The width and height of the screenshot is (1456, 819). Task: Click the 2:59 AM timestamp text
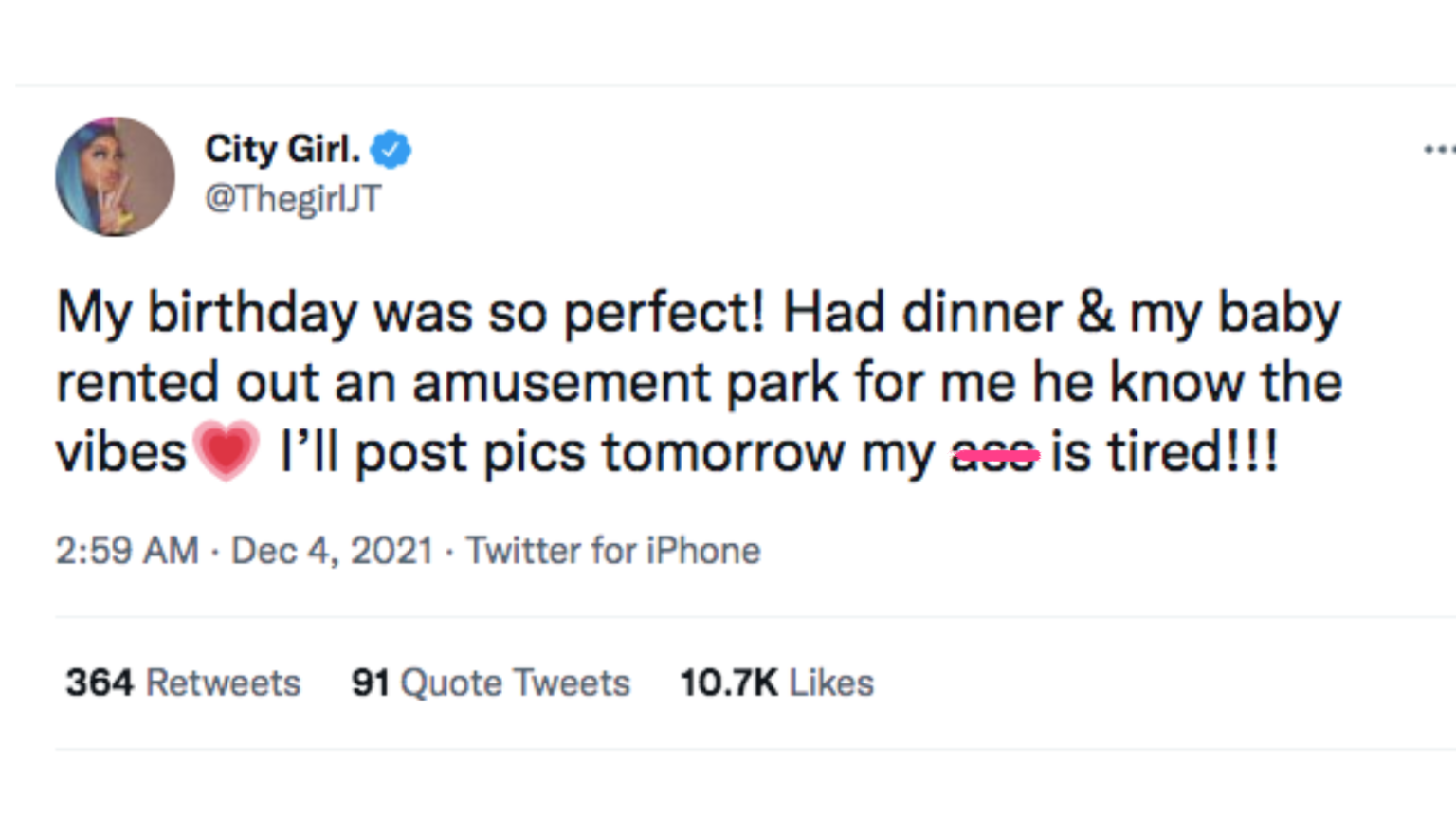tap(127, 551)
